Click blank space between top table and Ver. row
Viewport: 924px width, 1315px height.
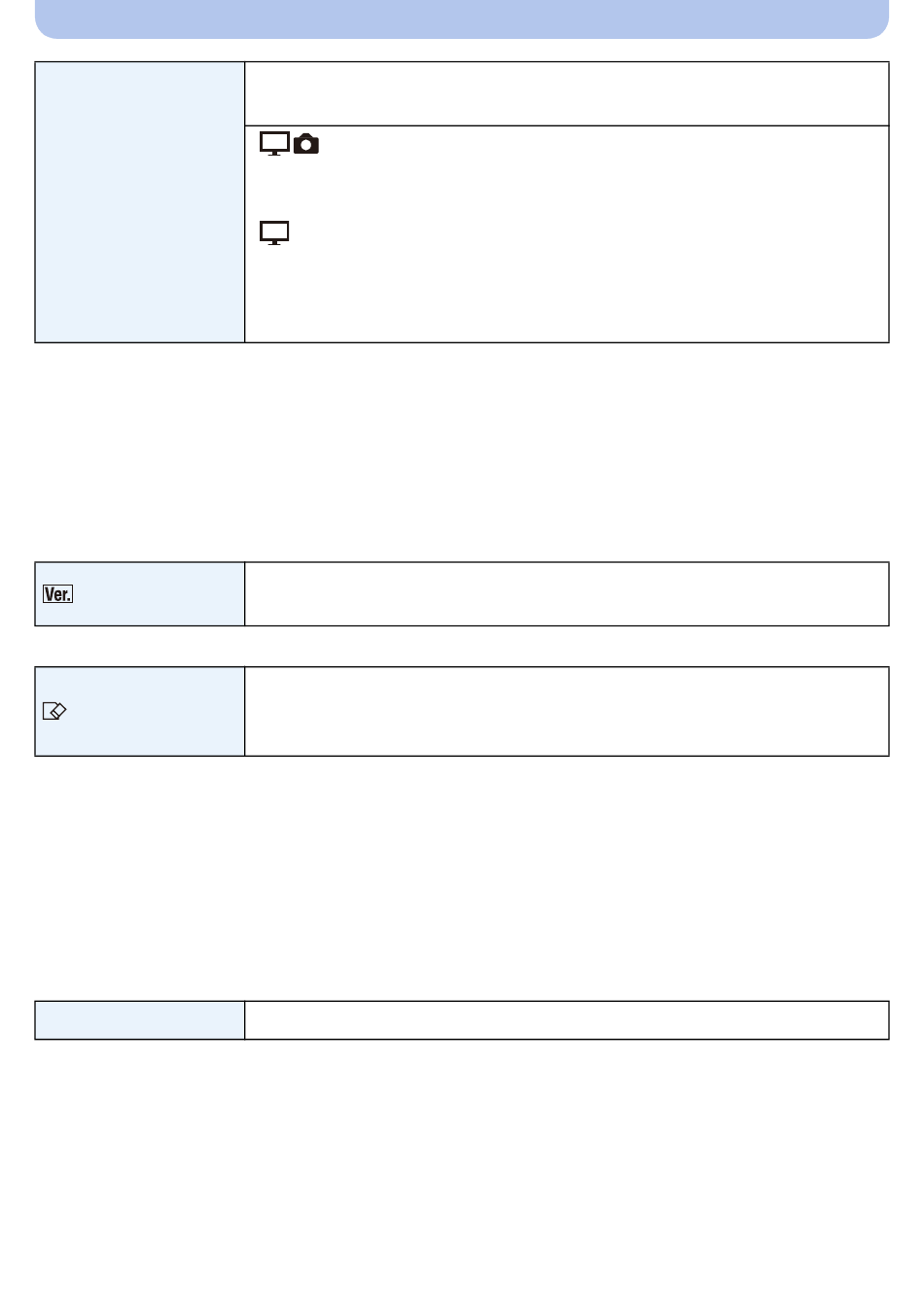pos(462,452)
